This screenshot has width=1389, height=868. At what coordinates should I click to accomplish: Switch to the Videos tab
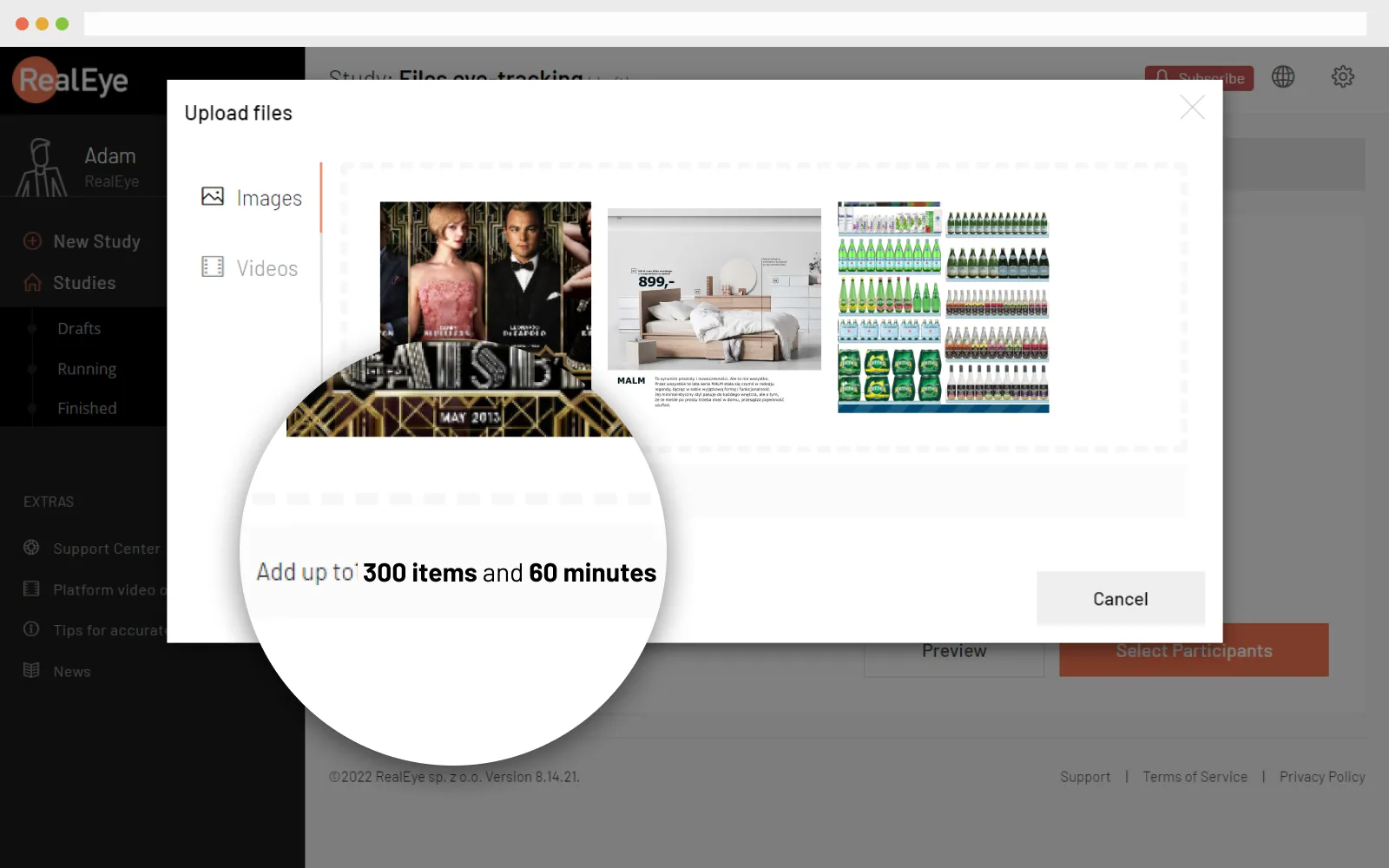click(266, 267)
